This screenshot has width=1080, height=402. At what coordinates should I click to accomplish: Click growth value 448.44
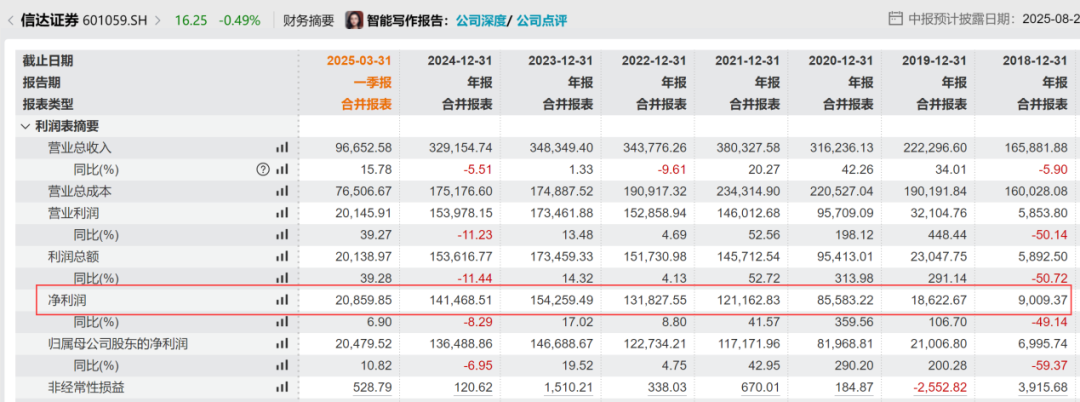coord(950,235)
